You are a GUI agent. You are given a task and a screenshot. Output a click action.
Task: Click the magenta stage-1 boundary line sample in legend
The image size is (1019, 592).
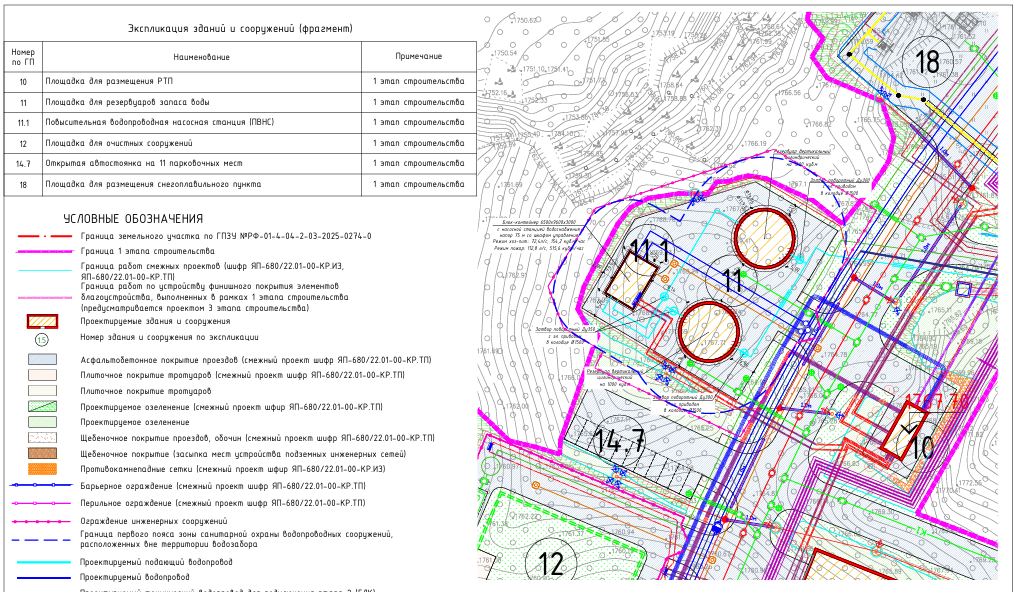[44, 251]
